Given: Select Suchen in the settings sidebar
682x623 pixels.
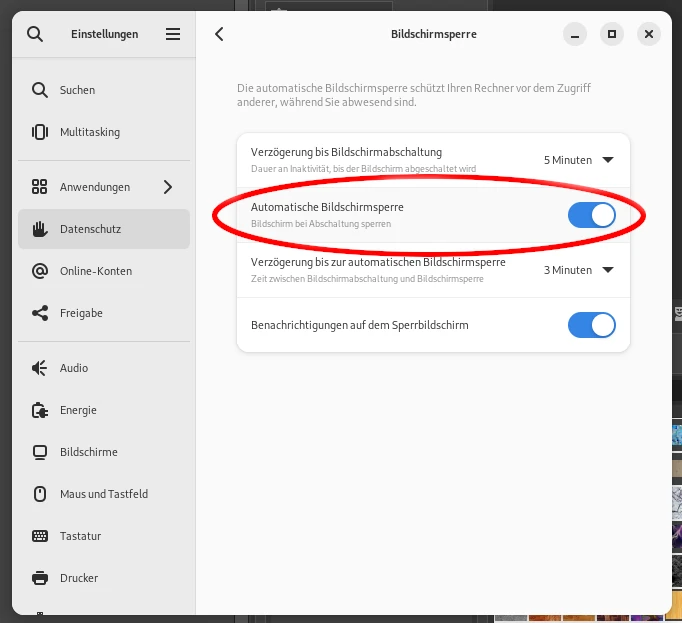Looking at the screenshot, I should click(104, 90).
